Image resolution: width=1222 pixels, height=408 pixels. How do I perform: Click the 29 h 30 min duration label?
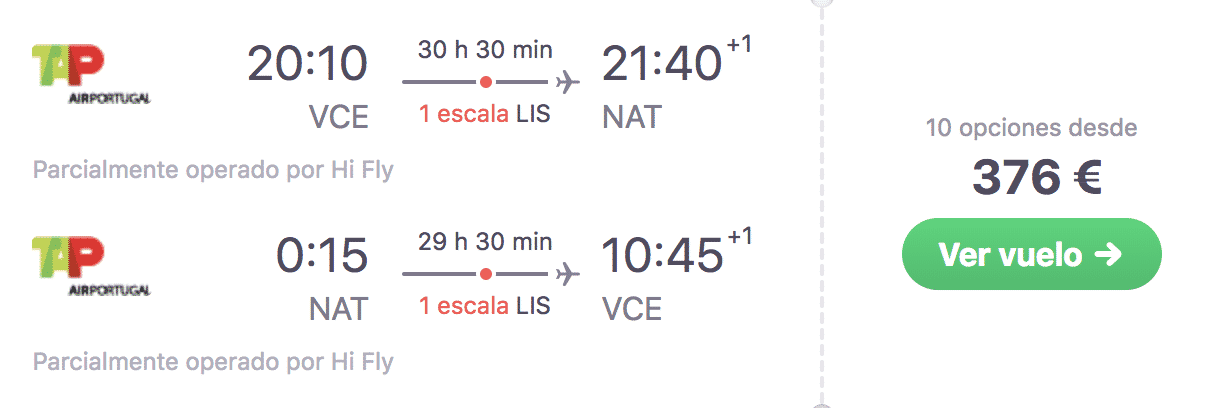(x=485, y=241)
